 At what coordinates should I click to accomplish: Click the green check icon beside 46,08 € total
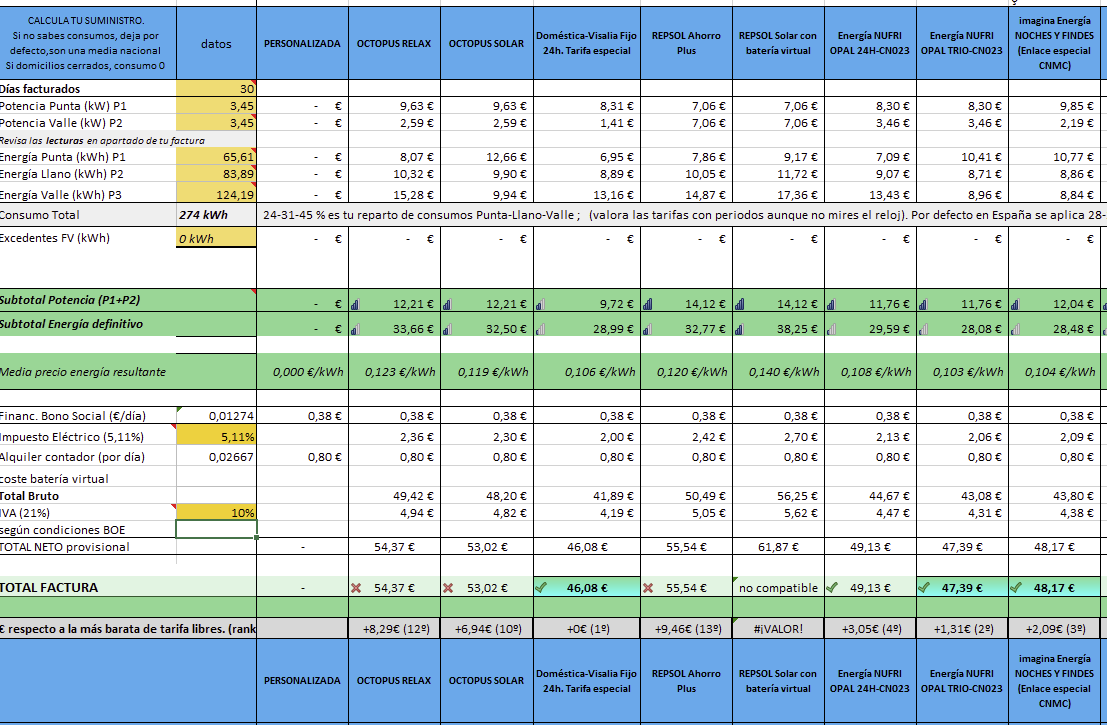[x=541, y=587]
